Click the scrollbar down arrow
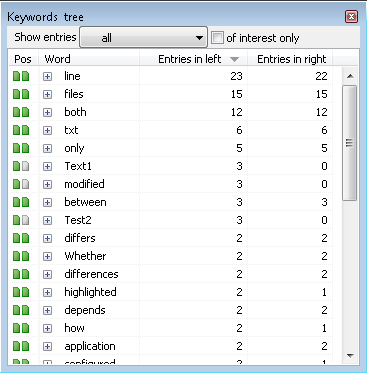The image size is (367, 373). click(x=350, y=355)
